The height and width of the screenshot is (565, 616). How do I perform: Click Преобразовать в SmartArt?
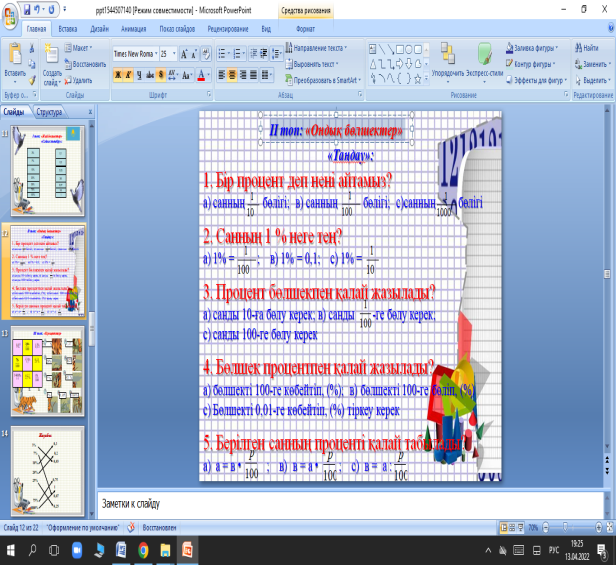tap(323, 80)
